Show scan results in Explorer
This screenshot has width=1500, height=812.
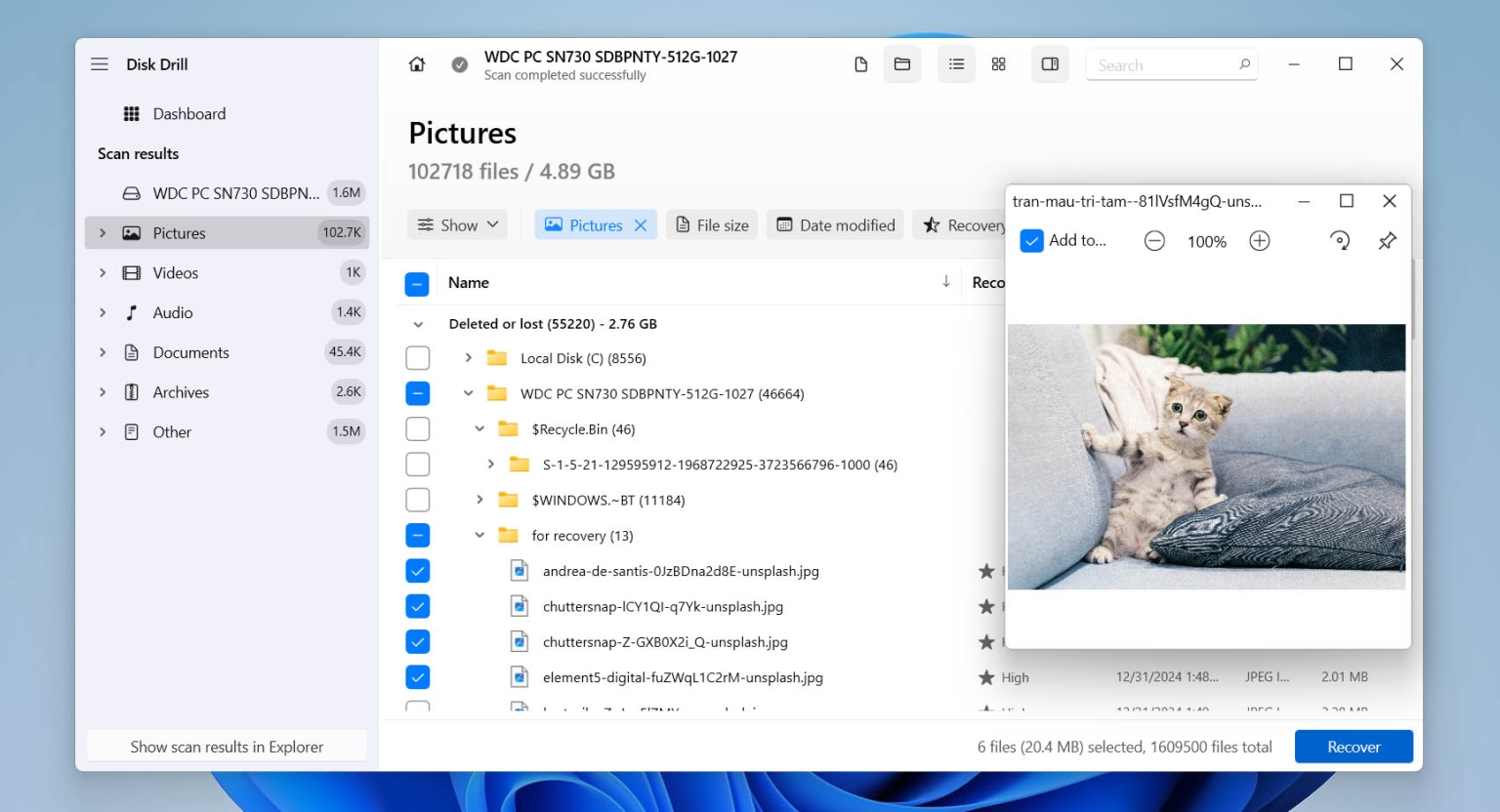pos(227,746)
